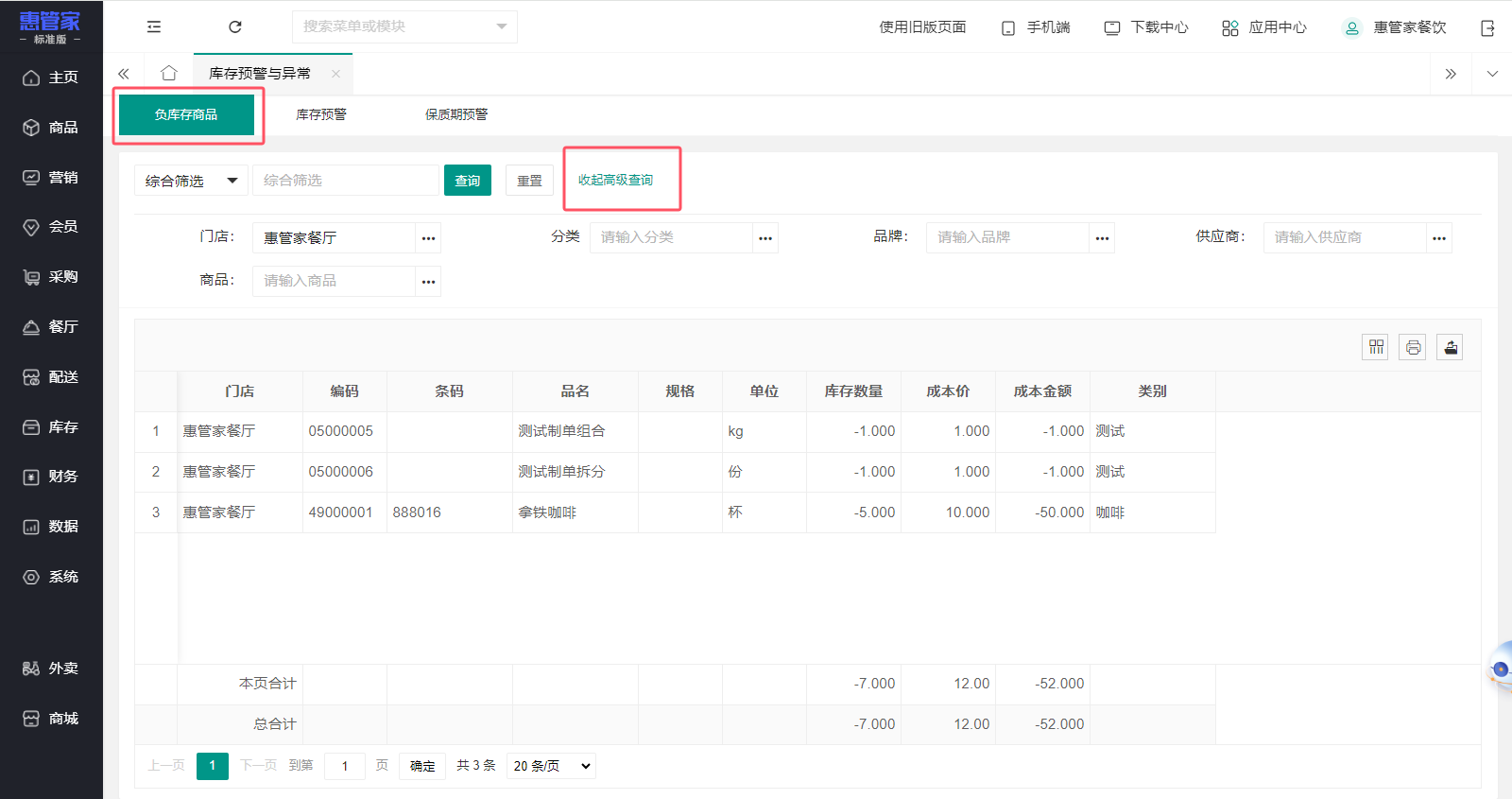Open 商城 in the sidebar
Viewport: 1512px width, 799px height.
[51, 719]
